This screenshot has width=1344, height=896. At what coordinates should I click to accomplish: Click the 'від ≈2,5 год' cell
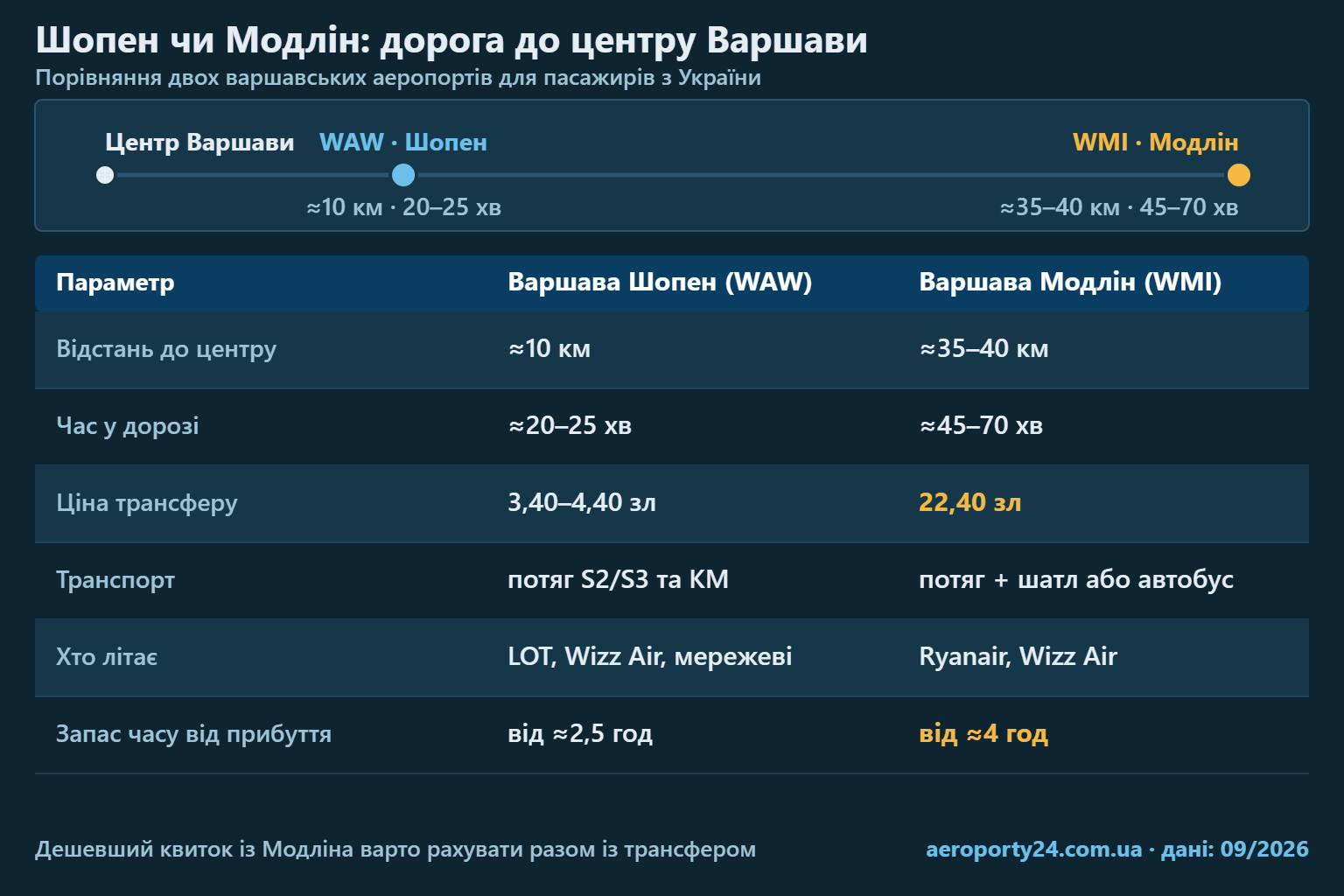(580, 734)
